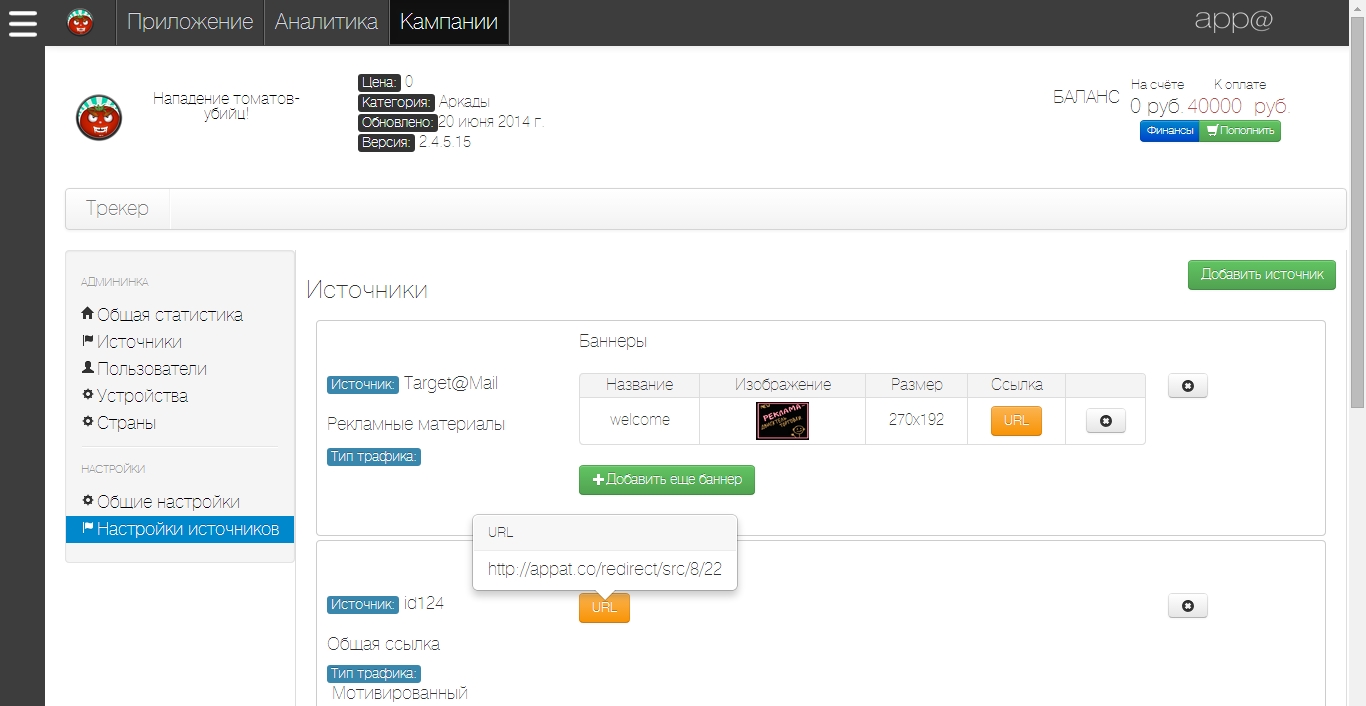1366x706 pixels.
Task: Open the hamburger menu icon
Action: pyautogui.click(x=22, y=22)
